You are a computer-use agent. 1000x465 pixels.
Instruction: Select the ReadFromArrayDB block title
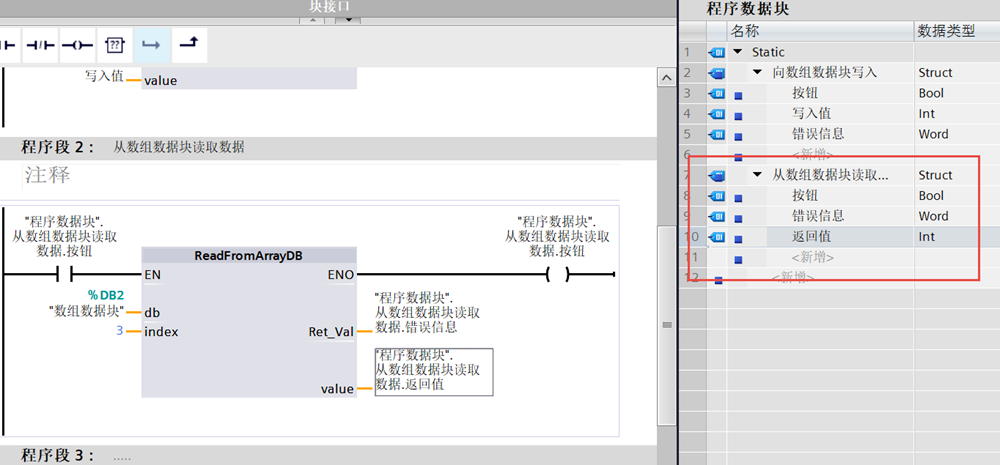(248, 256)
